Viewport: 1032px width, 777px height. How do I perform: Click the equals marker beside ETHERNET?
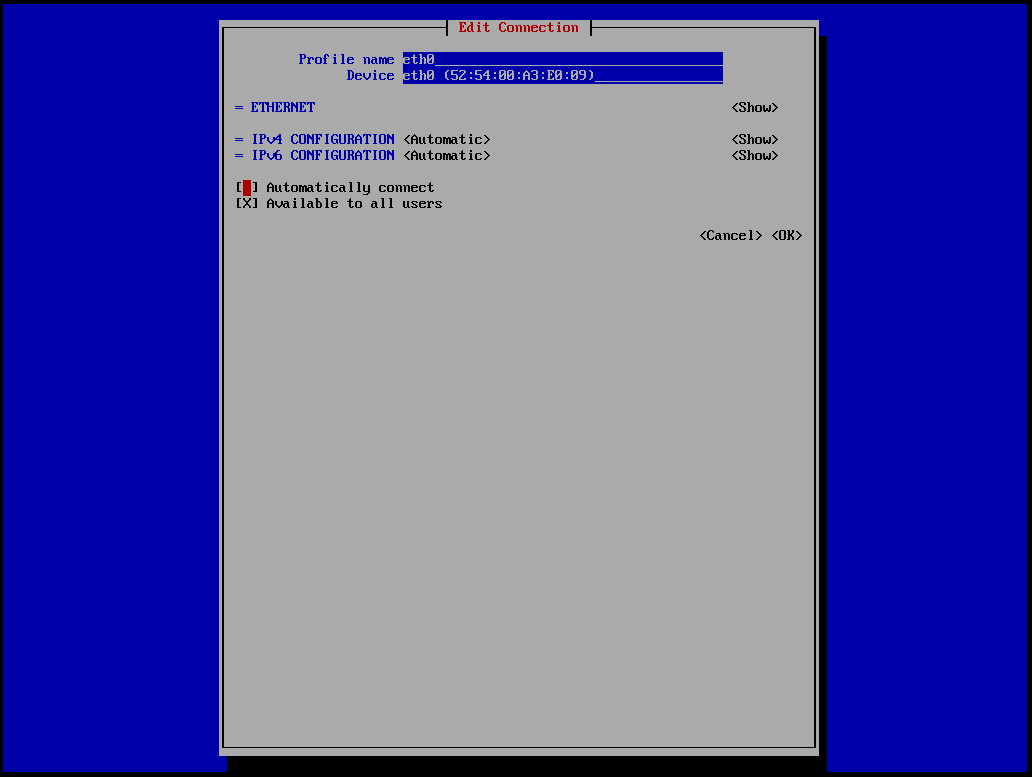click(239, 107)
